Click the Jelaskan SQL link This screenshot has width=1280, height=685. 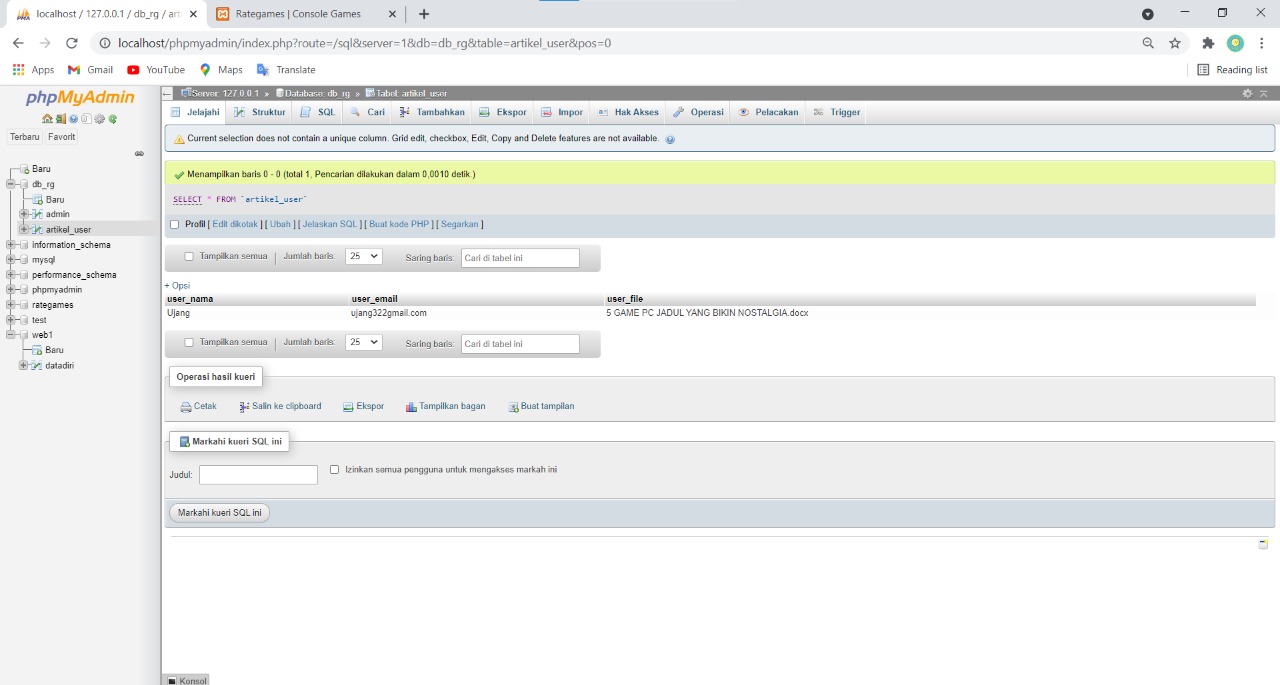(x=330, y=225)
